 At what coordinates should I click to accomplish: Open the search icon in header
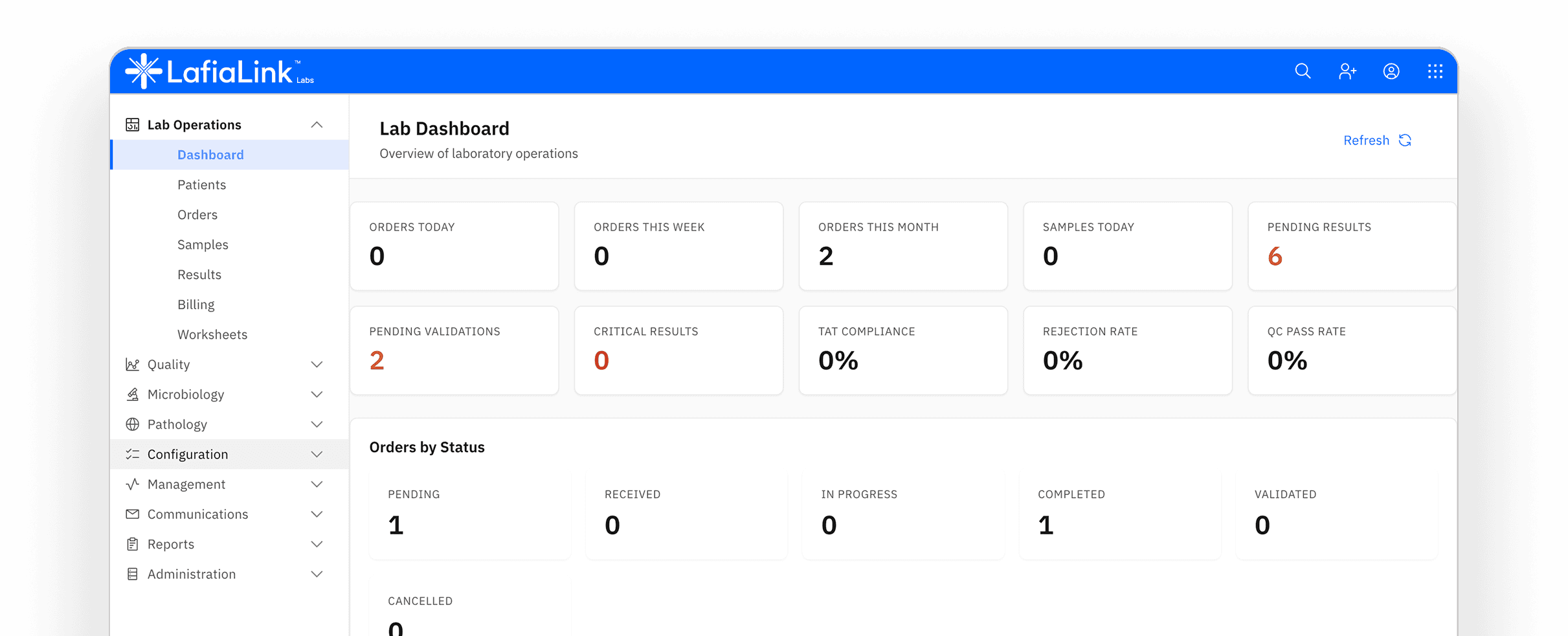(1303, 71)
